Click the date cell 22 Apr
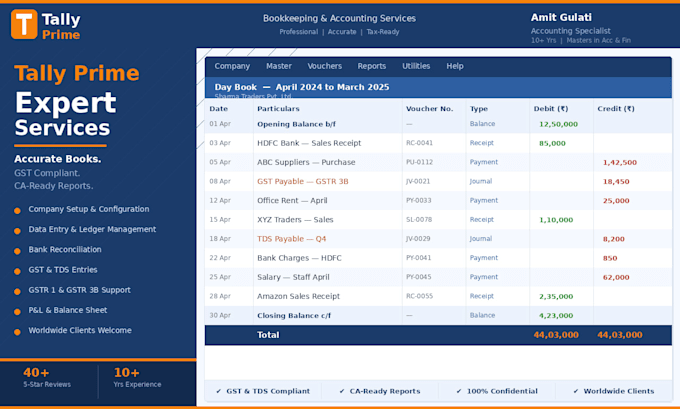Viewport: 680px width, 409px height. (219, 258)
